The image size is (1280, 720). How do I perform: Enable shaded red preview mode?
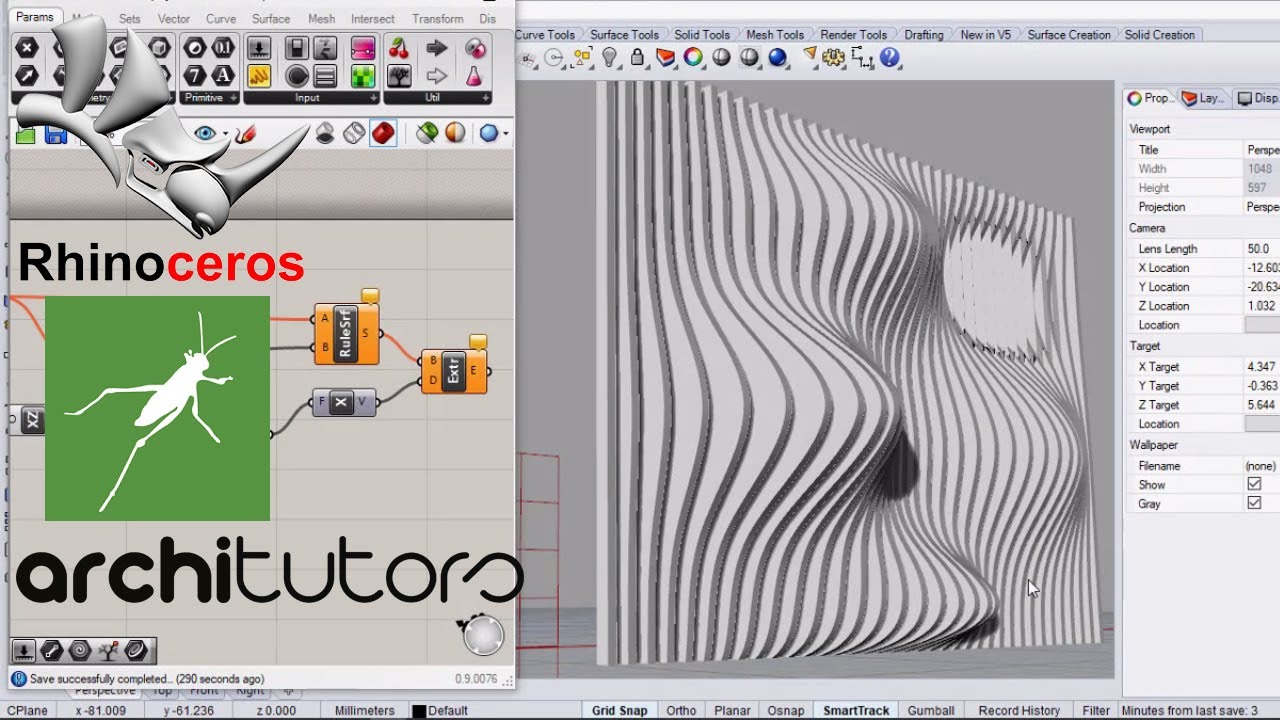click(383, 133)
